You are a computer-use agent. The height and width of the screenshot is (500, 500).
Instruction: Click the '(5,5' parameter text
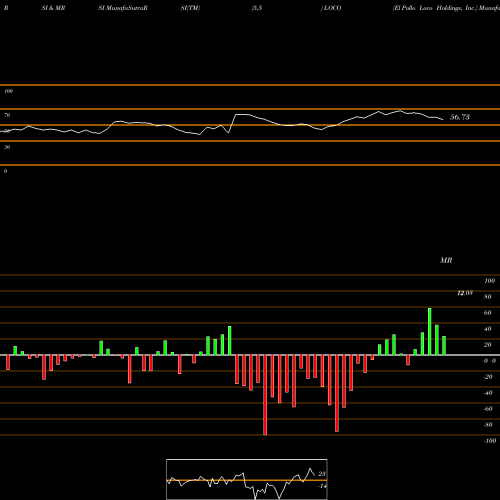[257, 8]
